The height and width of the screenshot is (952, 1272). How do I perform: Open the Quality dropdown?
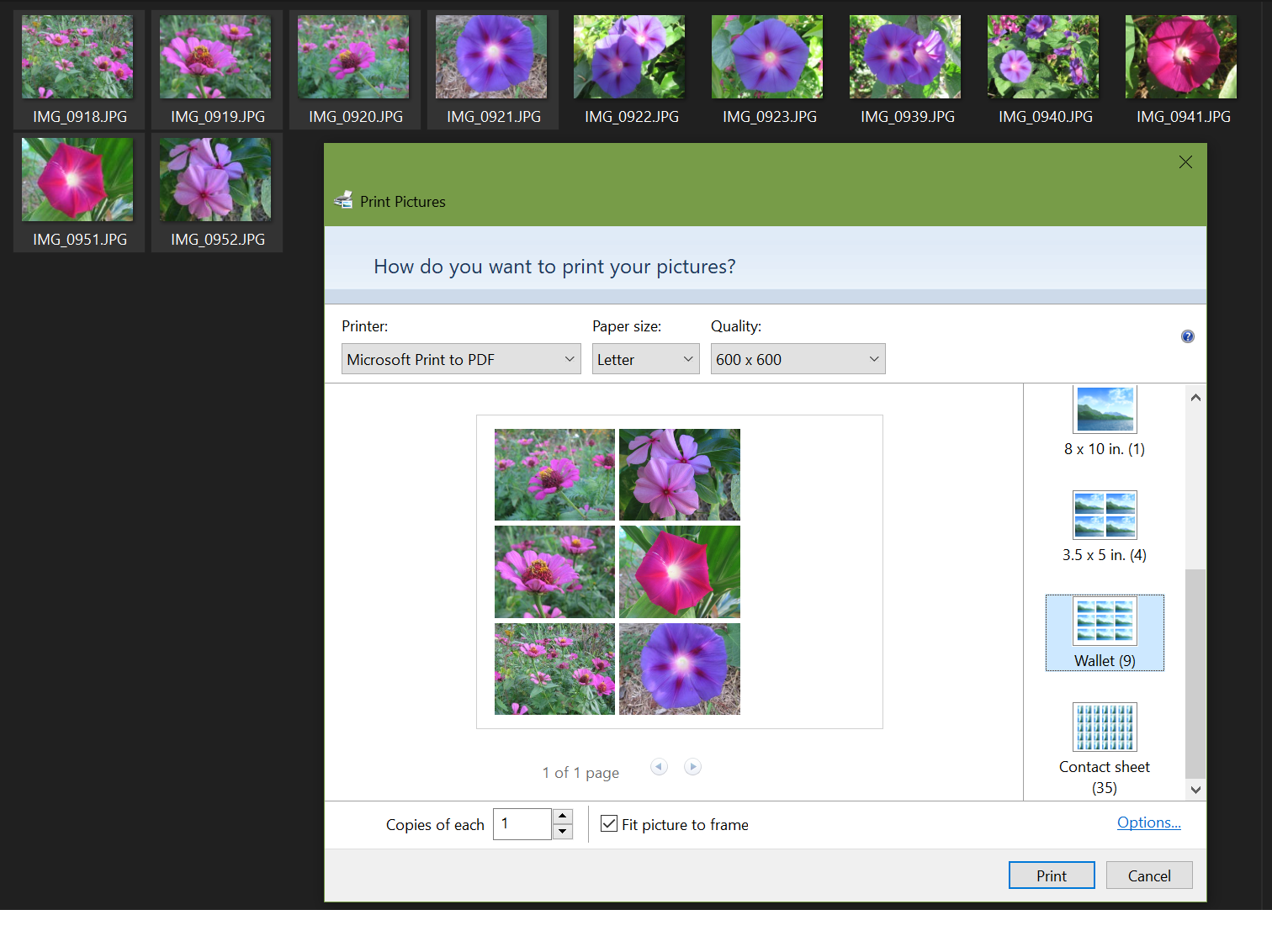pyautogui.click(x=797, y=358)
